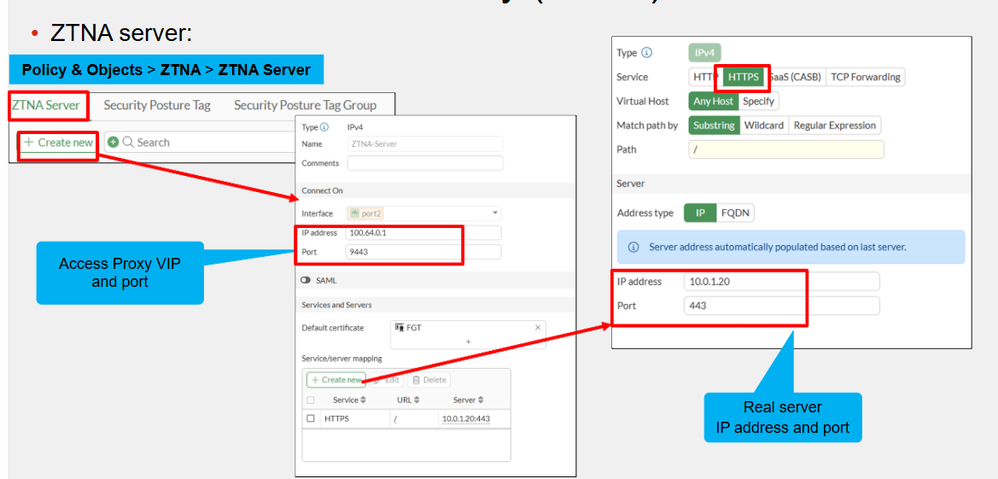
Task: Click the green plus filter icon beside Search
Action: click(x=113, y=142)
